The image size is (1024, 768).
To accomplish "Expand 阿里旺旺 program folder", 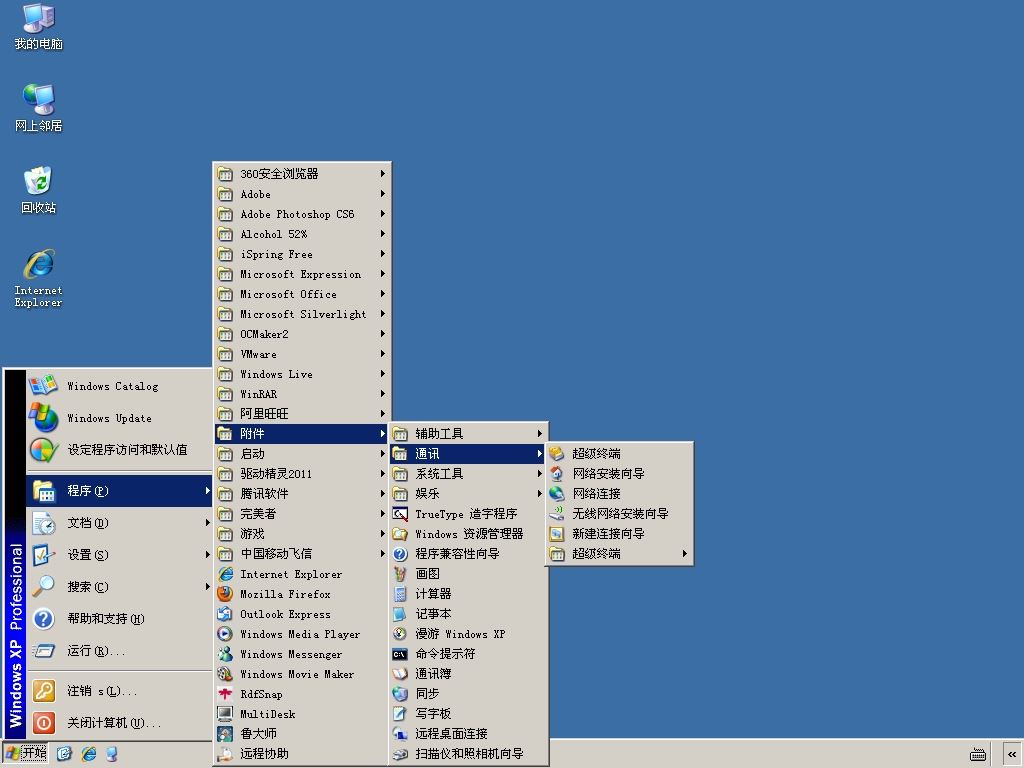I will (x=302, y=414).
